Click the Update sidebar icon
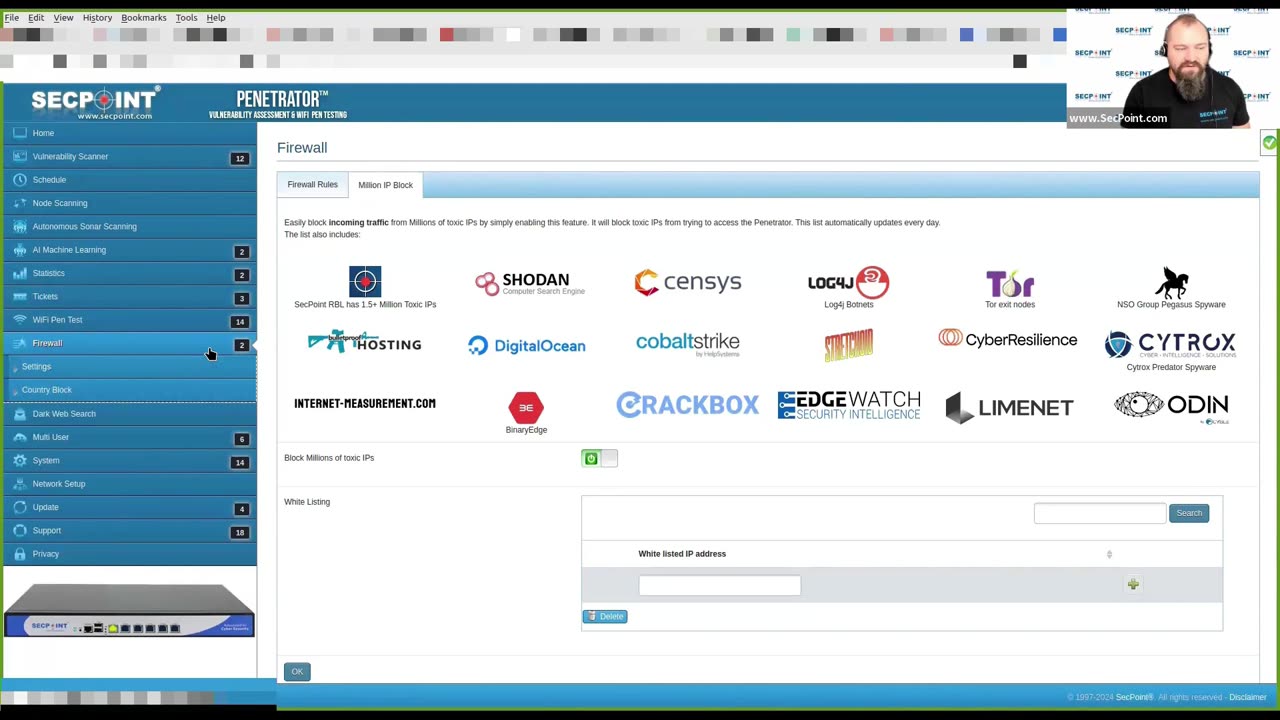 point(20,507)
